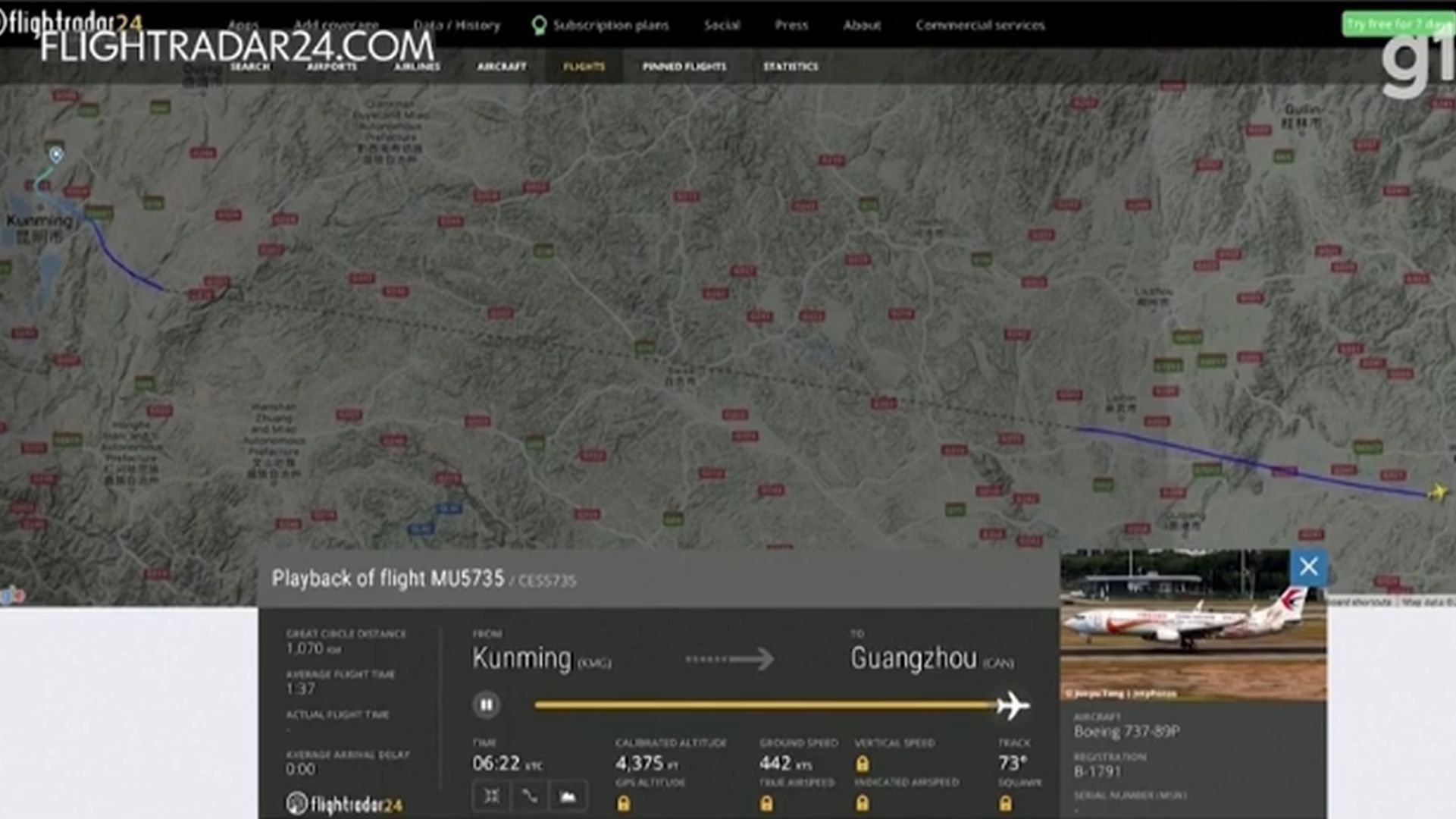Image resolution: width=1456 pixels, height=819 pixels.
Task: Click the Subscription plans lightbulb icon
Action: tap(539, 26)
